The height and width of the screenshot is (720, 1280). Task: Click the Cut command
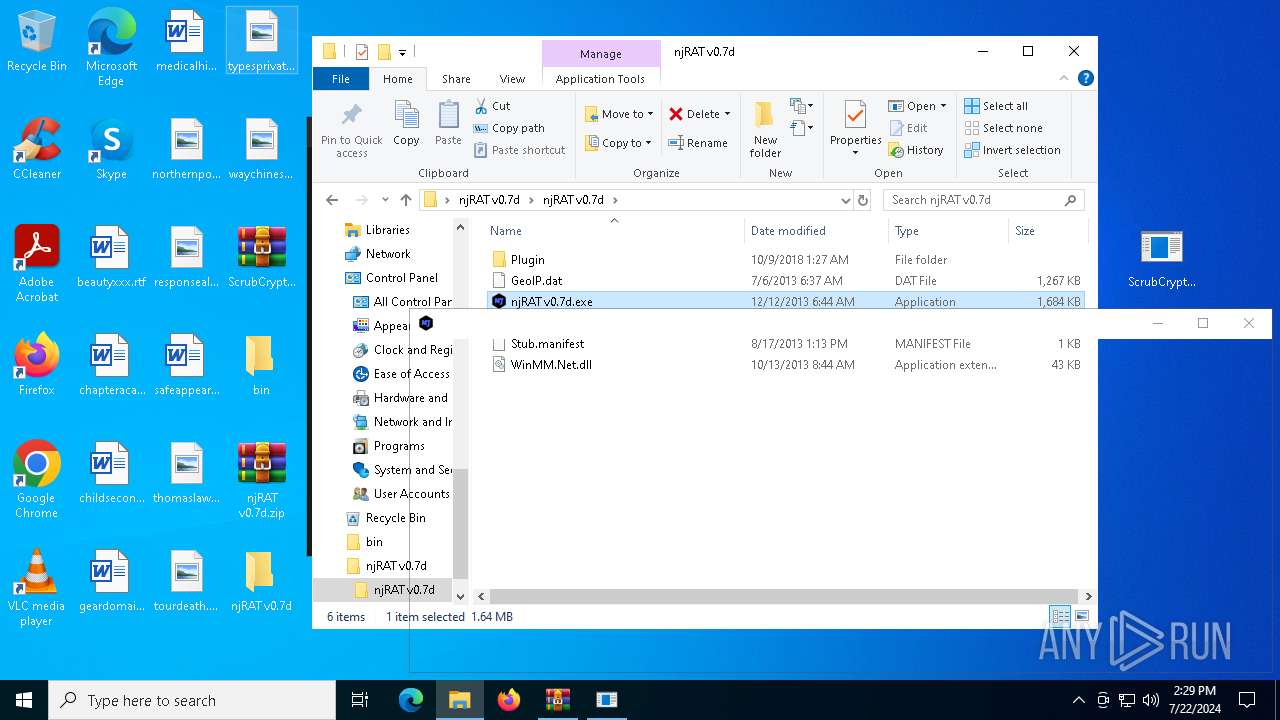(492, 106)
